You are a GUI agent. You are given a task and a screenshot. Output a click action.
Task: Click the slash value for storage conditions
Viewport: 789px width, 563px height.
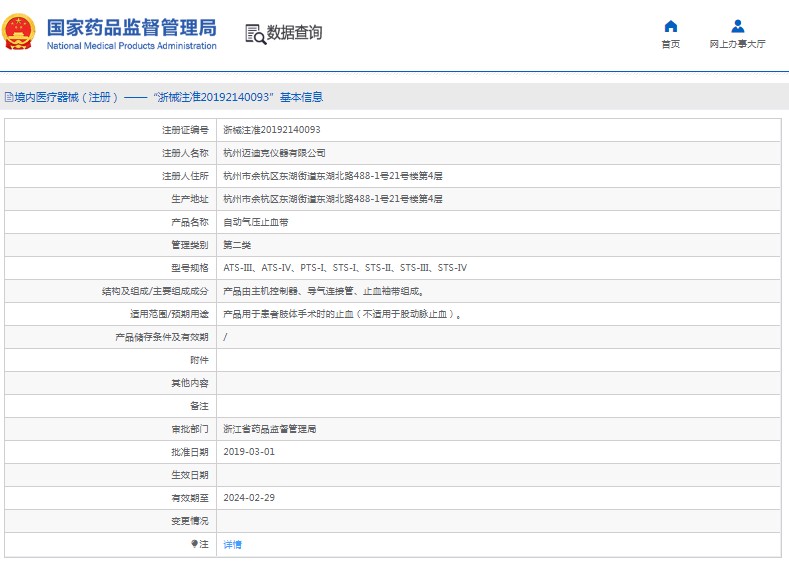click(225, 337)
